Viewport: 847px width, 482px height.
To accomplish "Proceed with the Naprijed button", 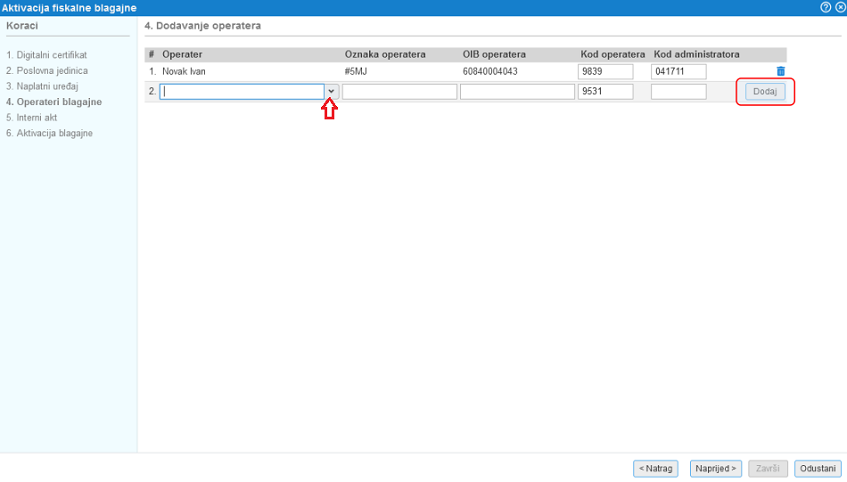I will click(716, 468).
